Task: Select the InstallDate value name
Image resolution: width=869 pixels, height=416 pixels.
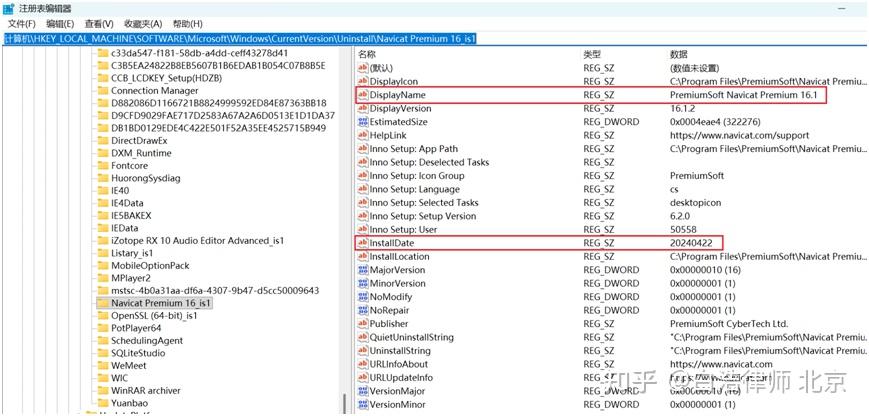Action: tap(392, 243)
